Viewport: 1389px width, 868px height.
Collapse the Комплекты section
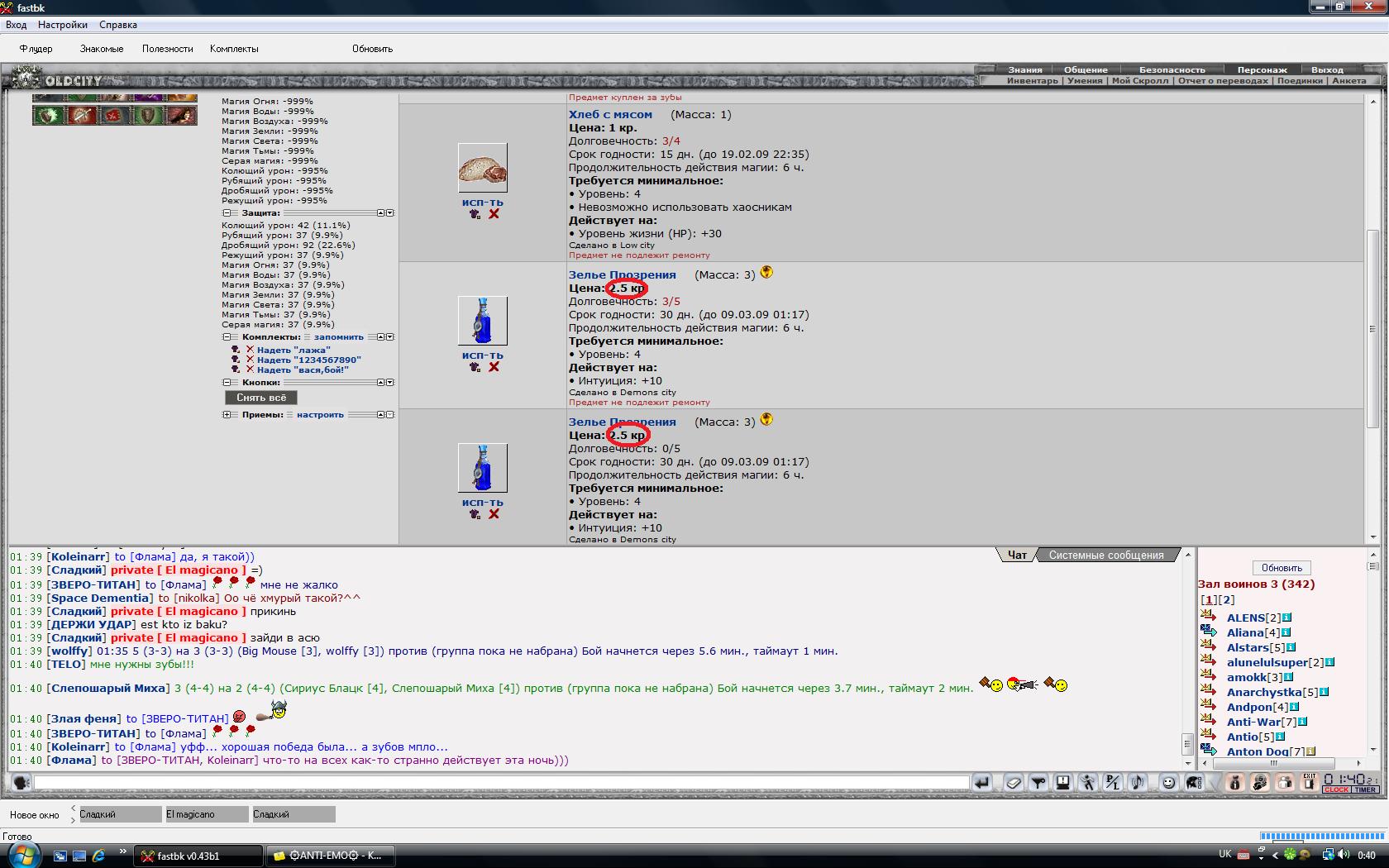[x=227, y=337]
